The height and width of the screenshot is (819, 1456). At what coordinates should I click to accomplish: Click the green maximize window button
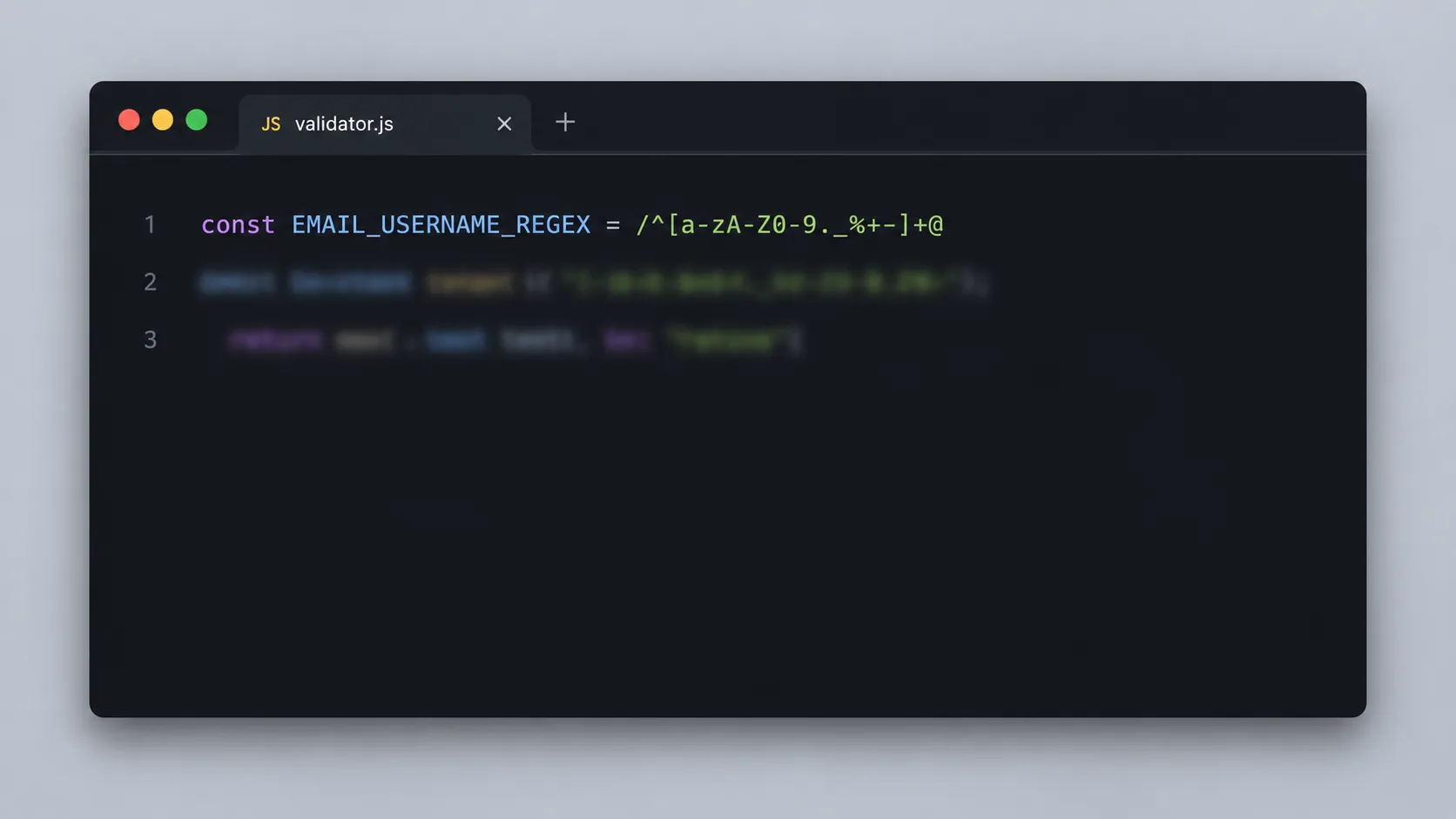[x=197, y=120]
